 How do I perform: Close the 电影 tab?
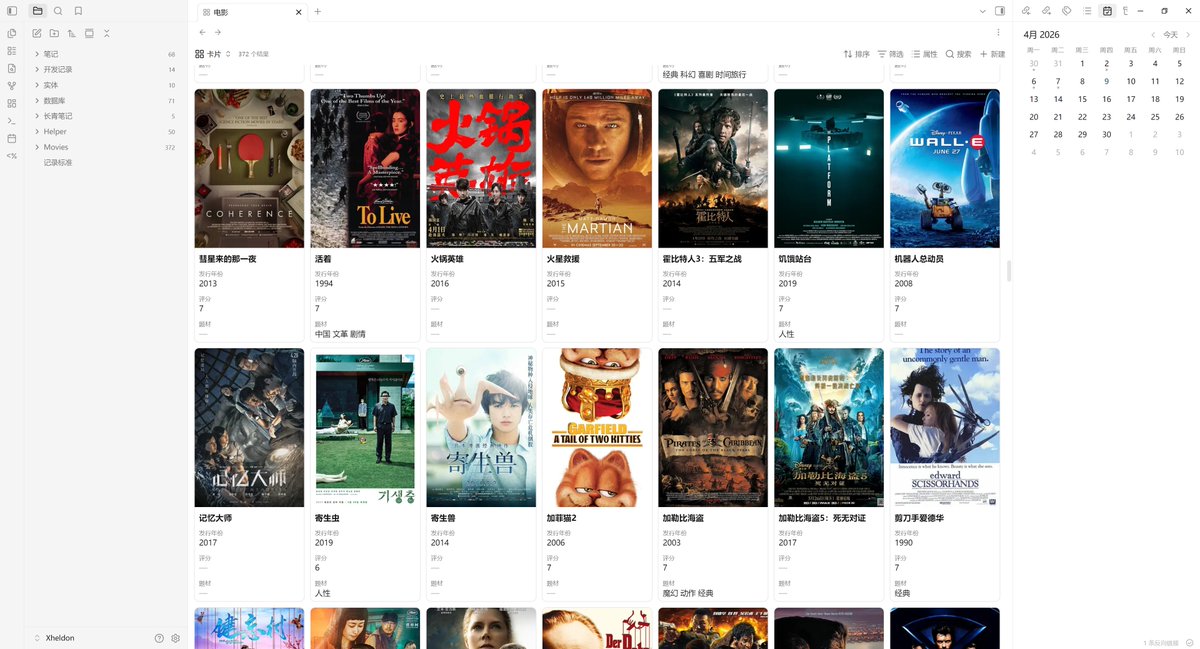pos(298,12)
